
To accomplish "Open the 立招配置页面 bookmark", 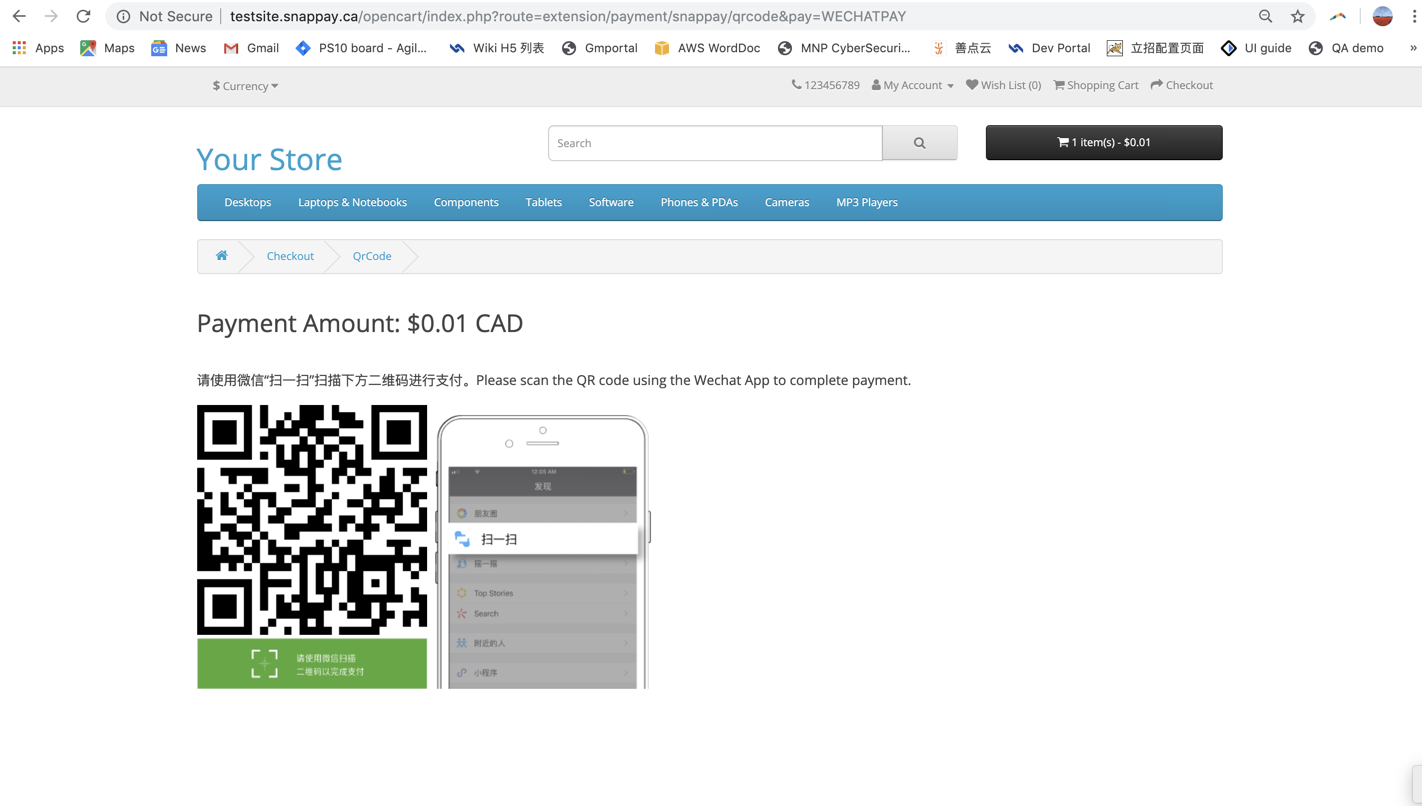I will tap(1155, 48).
